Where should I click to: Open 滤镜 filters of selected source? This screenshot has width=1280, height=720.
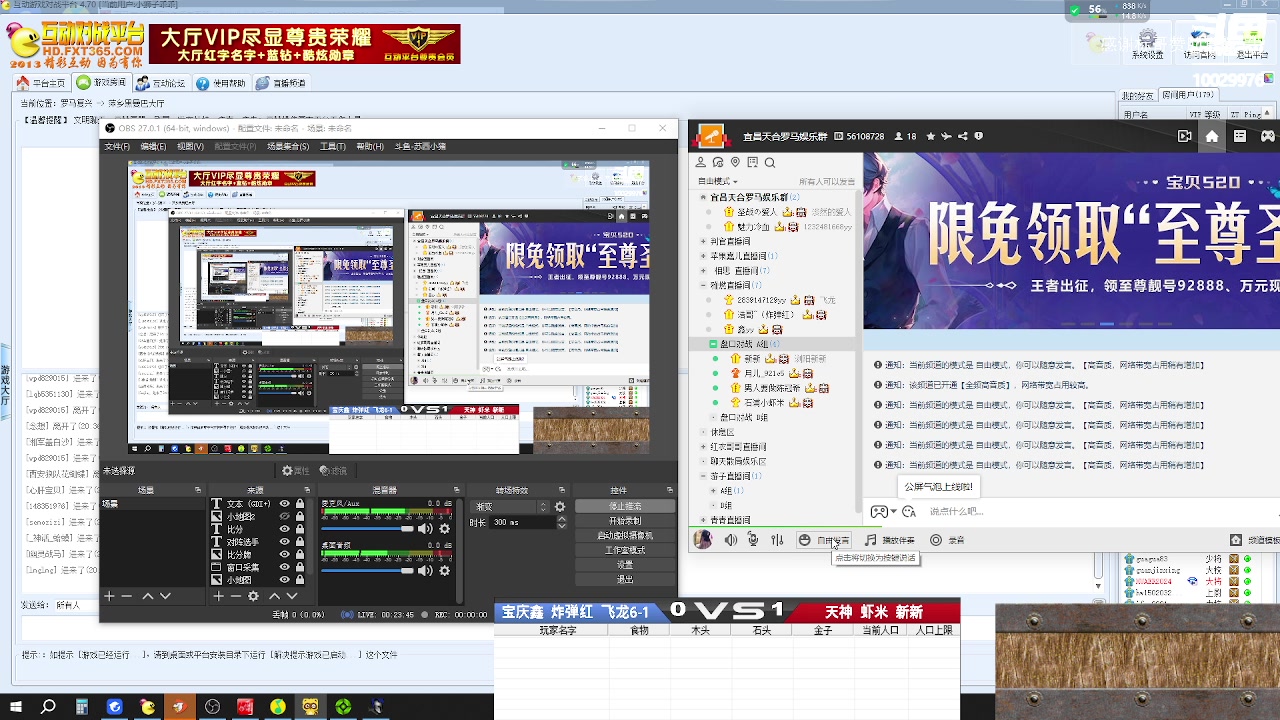(333, 471)
